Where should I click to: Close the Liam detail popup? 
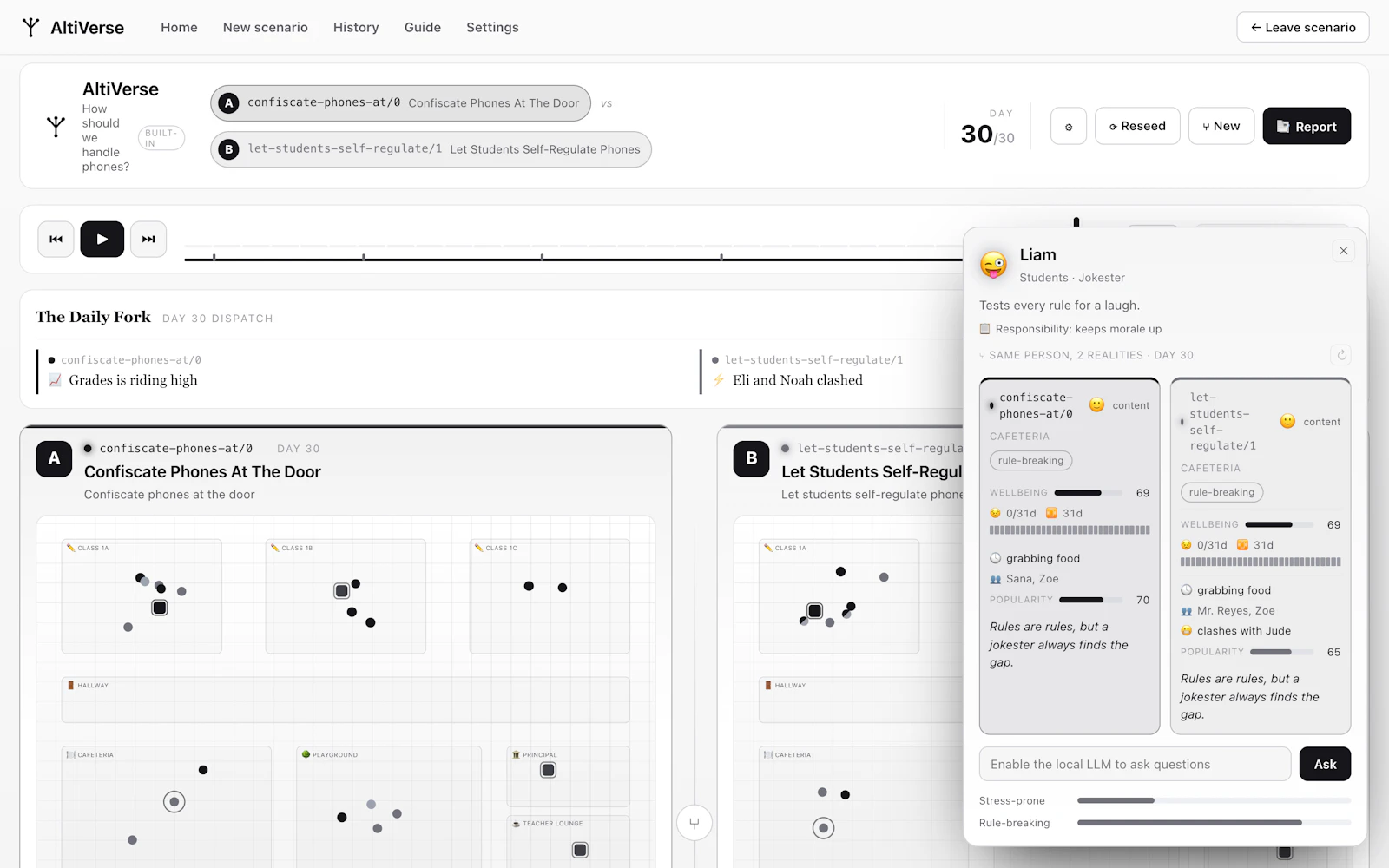click(x=1343, y=251)
